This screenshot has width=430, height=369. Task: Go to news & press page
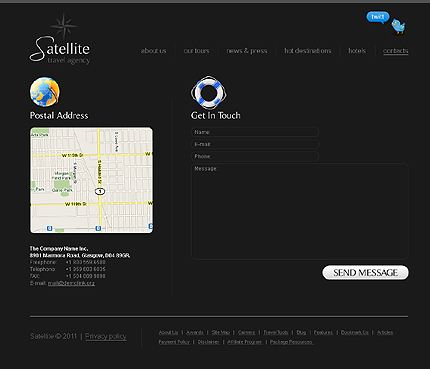pyautogui.click(x=247, y=51)
